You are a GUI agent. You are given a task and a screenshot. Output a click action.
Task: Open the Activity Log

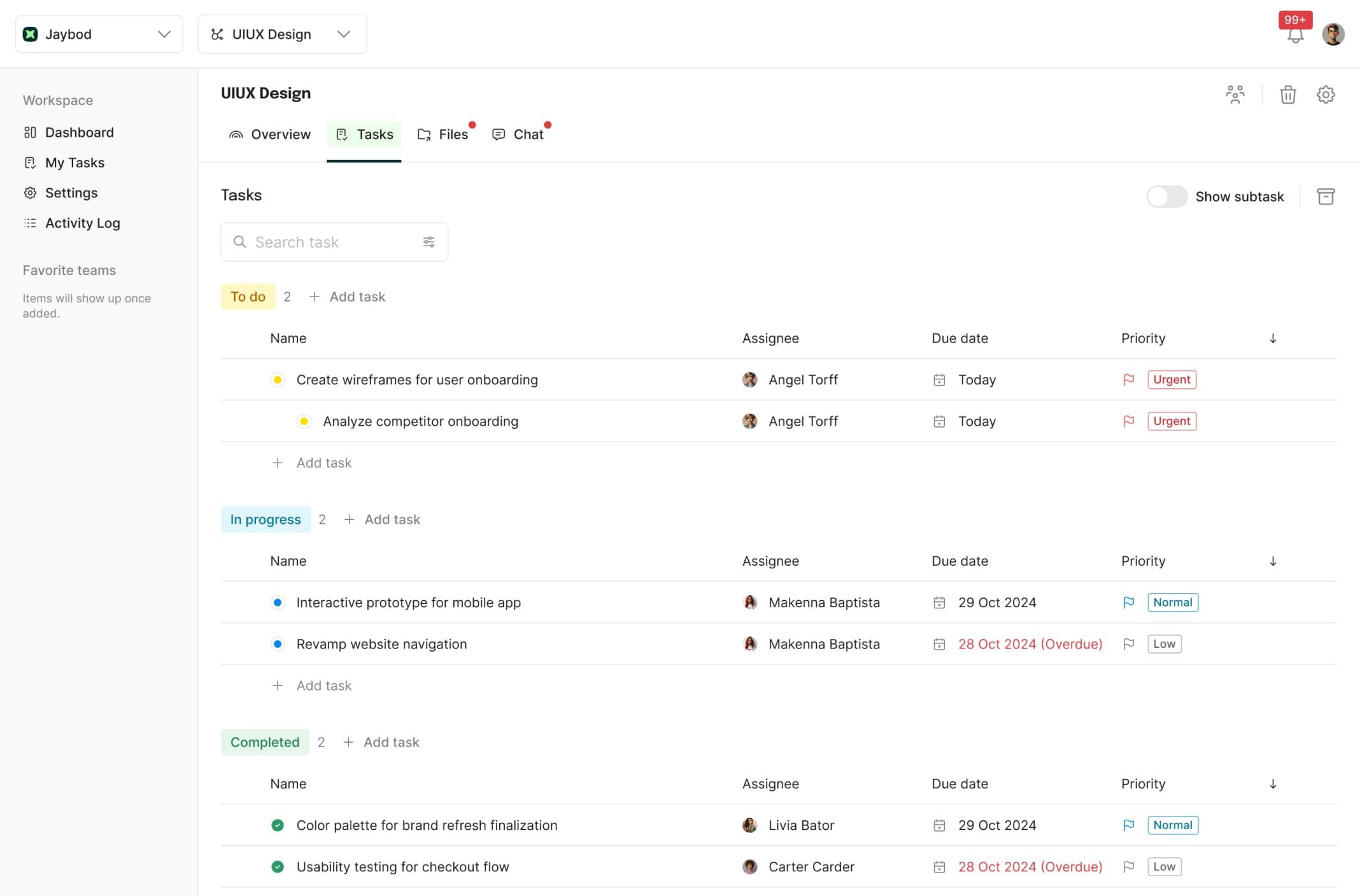point(82,223)
